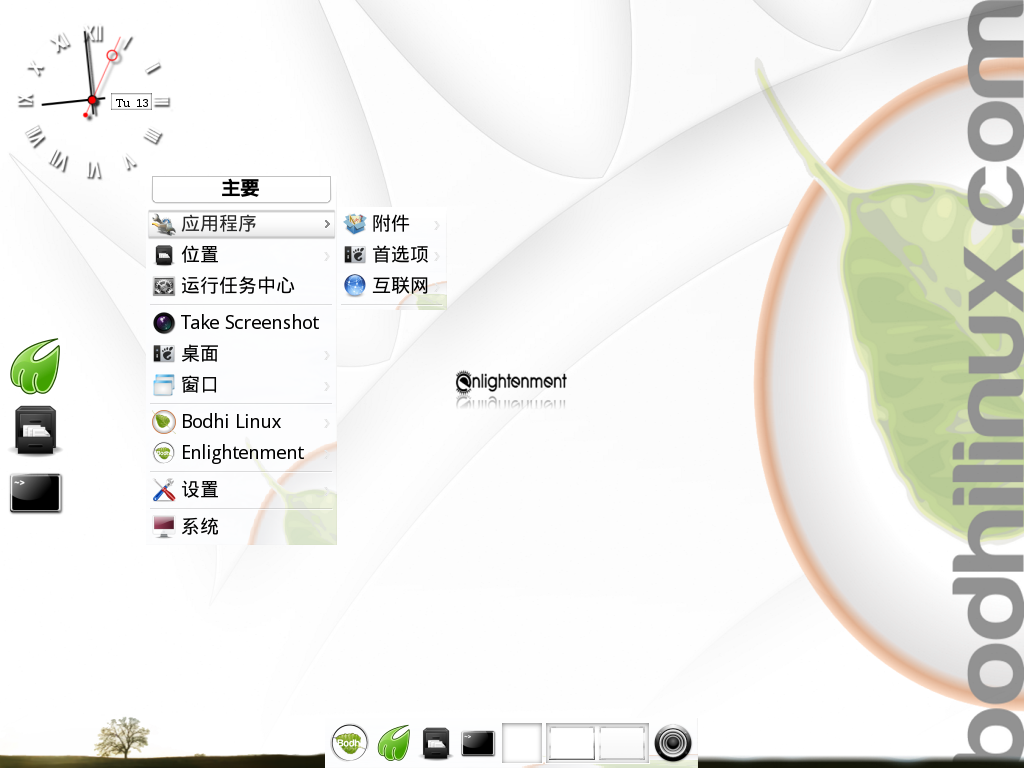
Task: Click the monitor icon beside 系统
Action: pos(163,526)
